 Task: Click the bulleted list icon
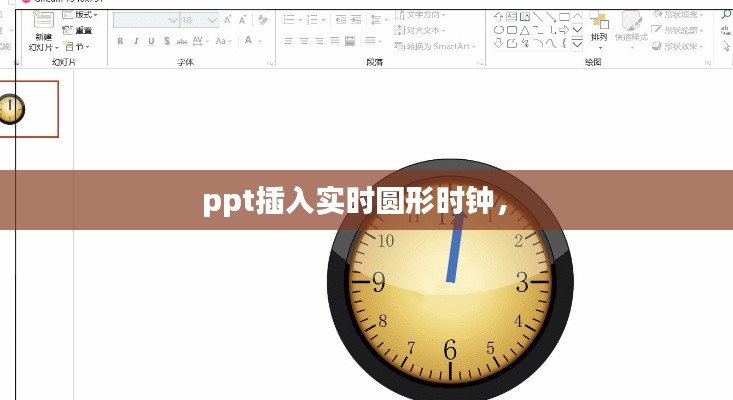(x=290, y=19)
